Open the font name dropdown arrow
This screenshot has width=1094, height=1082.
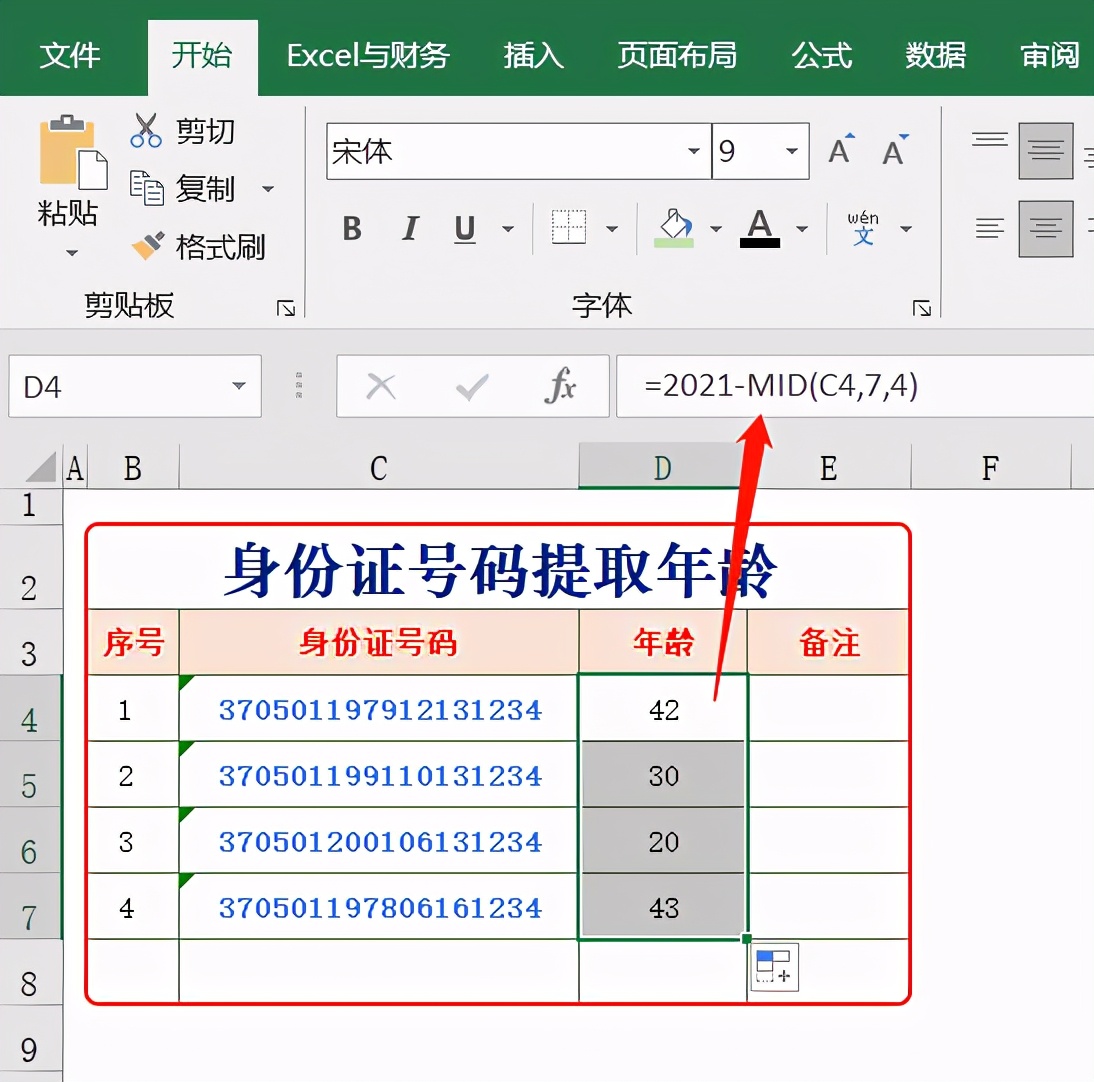coord(694,151)
